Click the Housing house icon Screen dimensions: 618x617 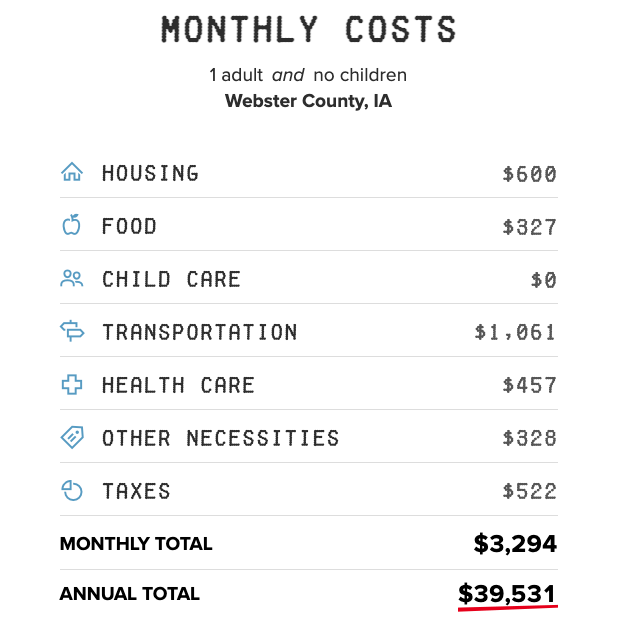71,173
